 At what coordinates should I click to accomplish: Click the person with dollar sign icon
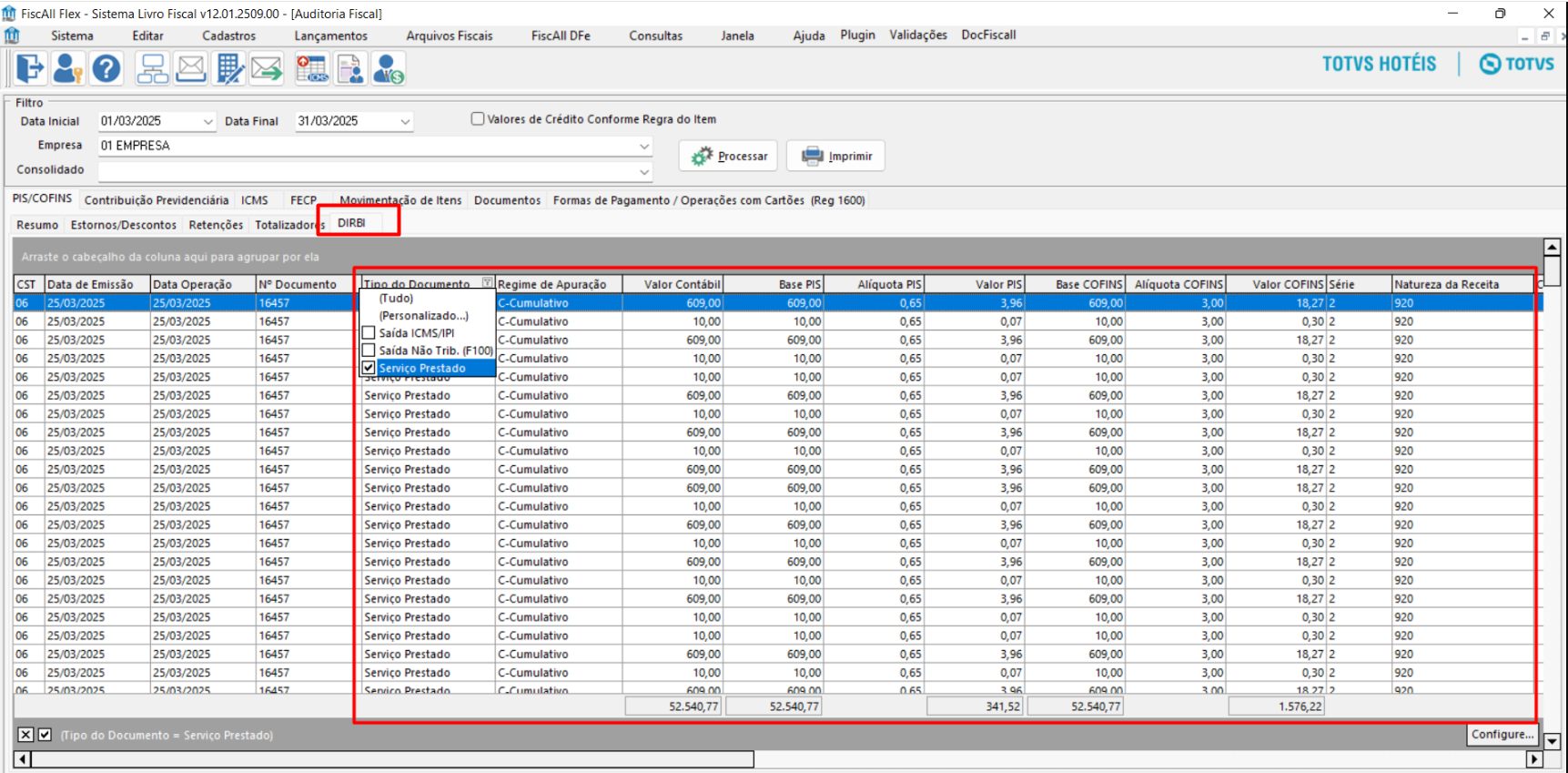pos(389,69)
